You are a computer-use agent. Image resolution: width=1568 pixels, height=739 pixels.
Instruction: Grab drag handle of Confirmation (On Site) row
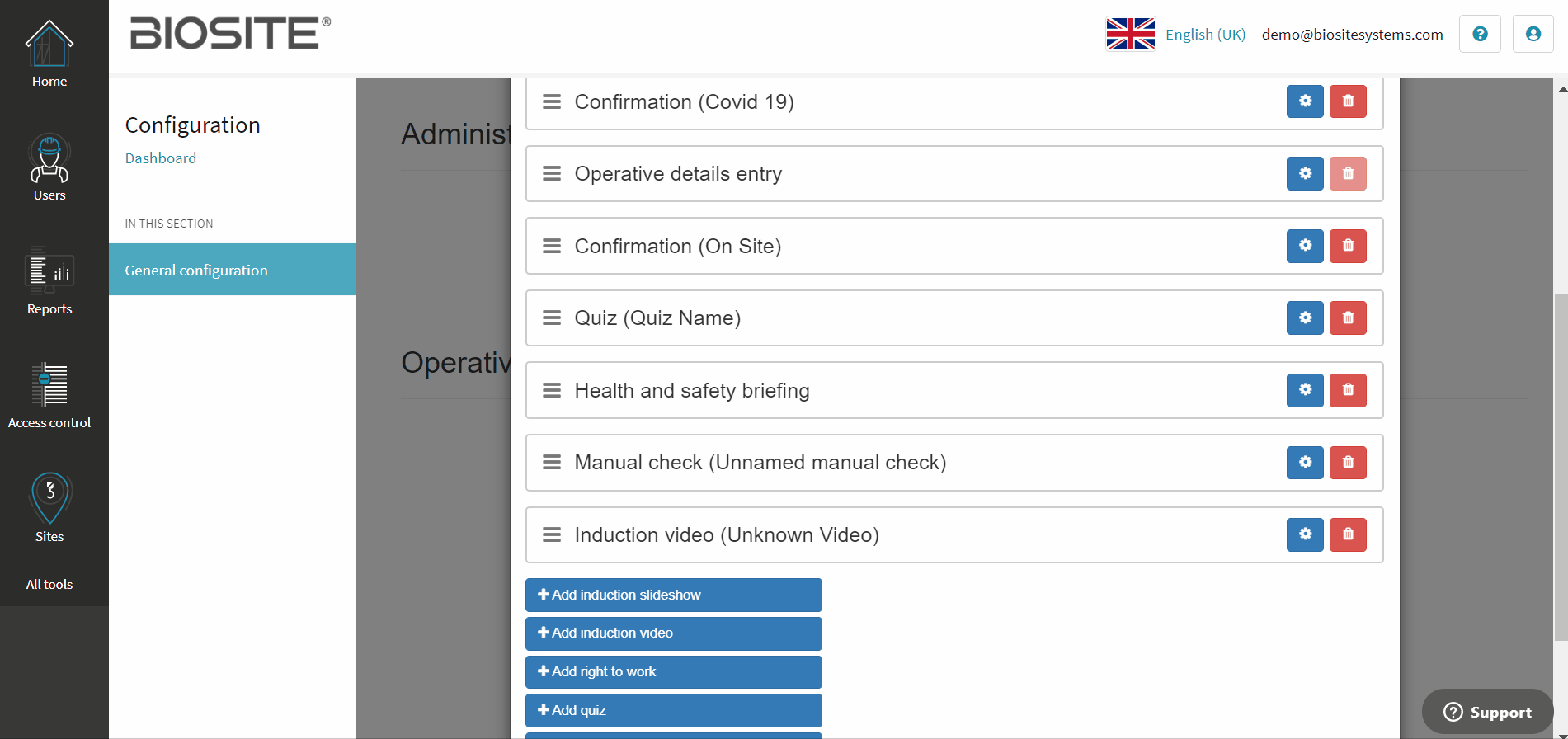552,246
